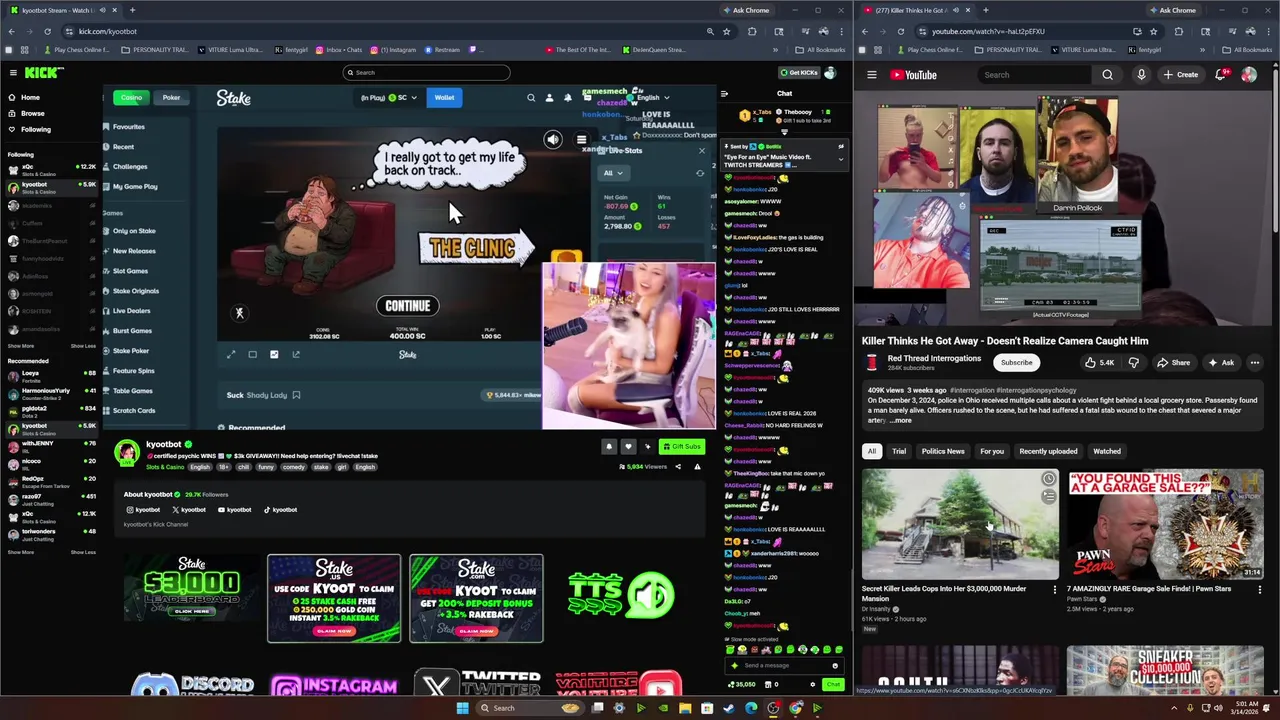This screenshot has height=720, width=1280.
Task: Open Stake notifications bell
Action: coord(568,98)
